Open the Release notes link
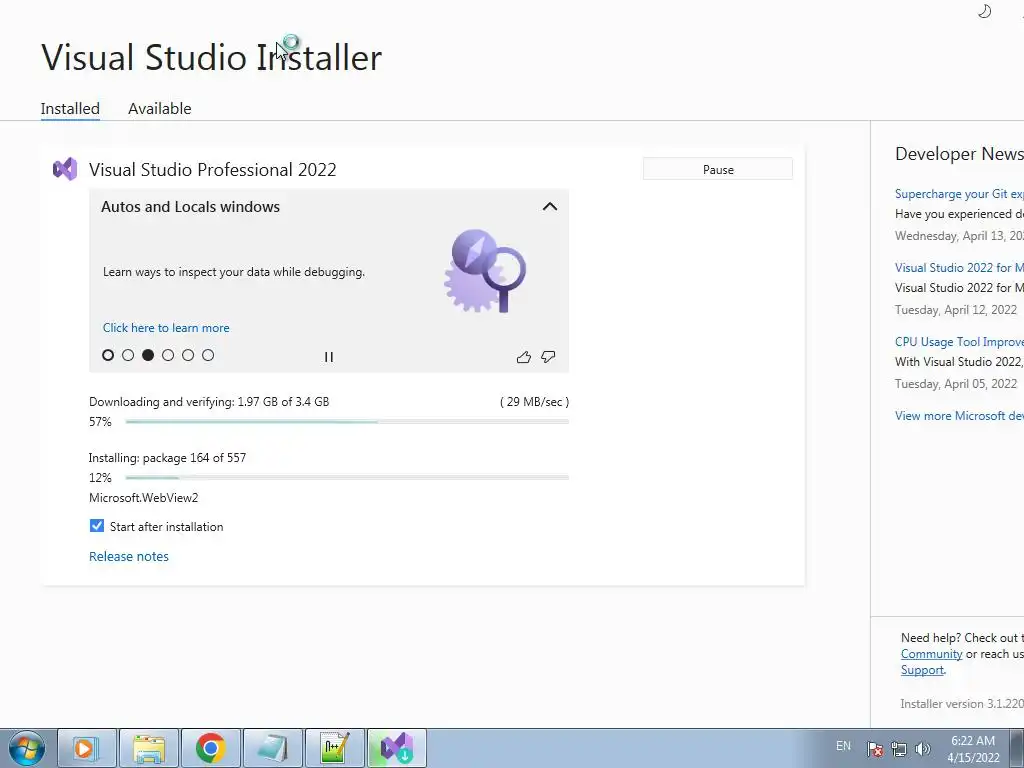This screenshot has width=1024, height=768. 129,556
